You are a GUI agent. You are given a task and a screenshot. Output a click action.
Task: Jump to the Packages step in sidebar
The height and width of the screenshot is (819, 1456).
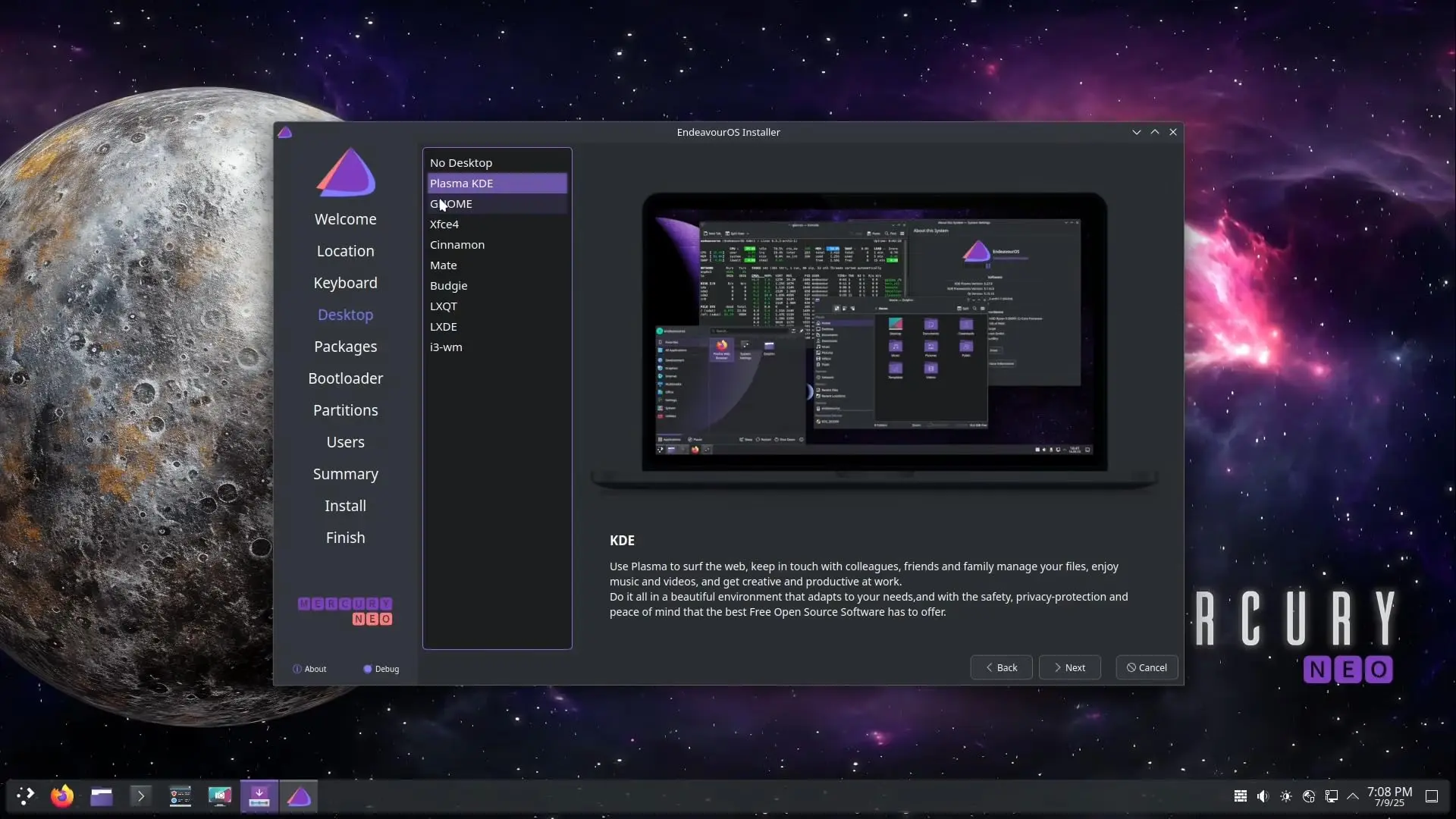tap(346, 347)
